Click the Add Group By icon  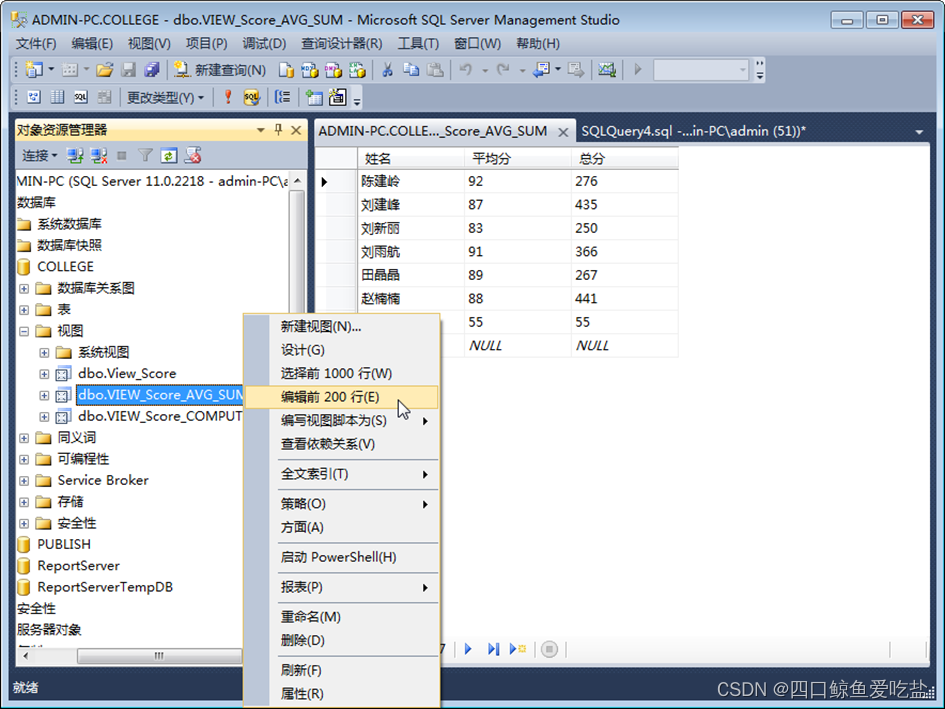pos(283,97)
